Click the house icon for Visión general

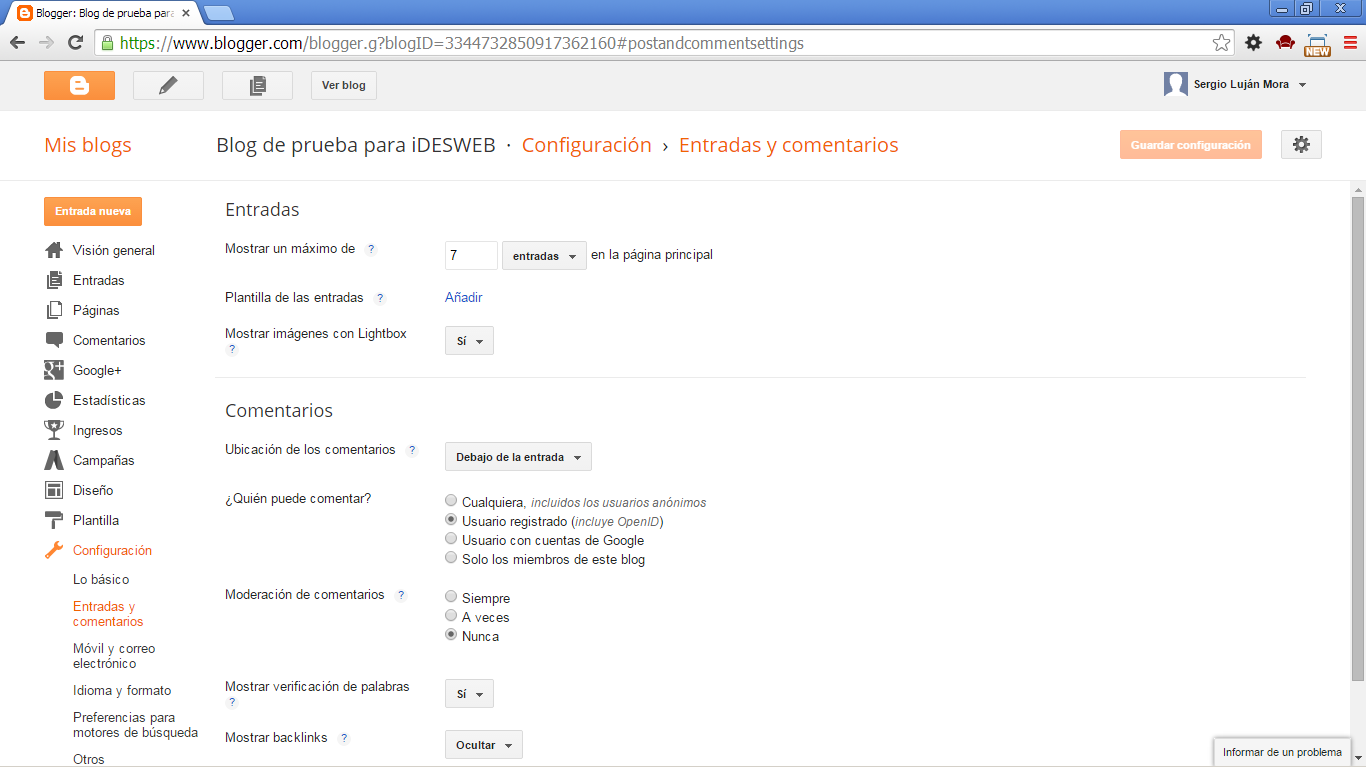[54, 250]
